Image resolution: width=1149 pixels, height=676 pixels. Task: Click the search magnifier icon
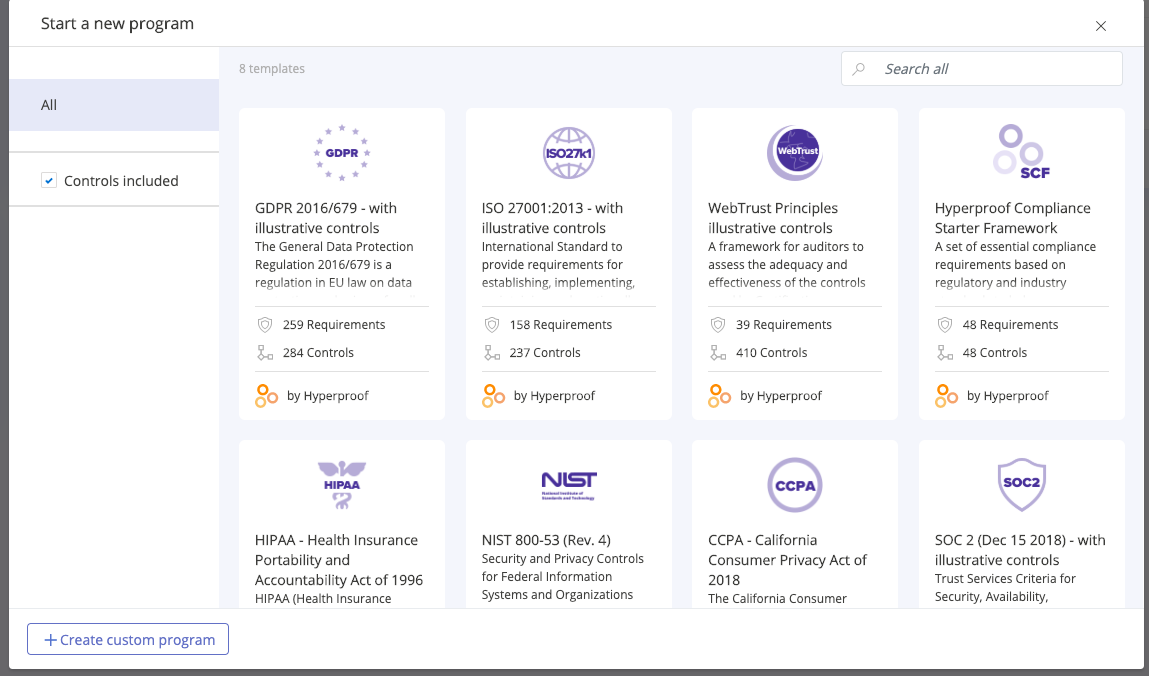pos(859,69)
